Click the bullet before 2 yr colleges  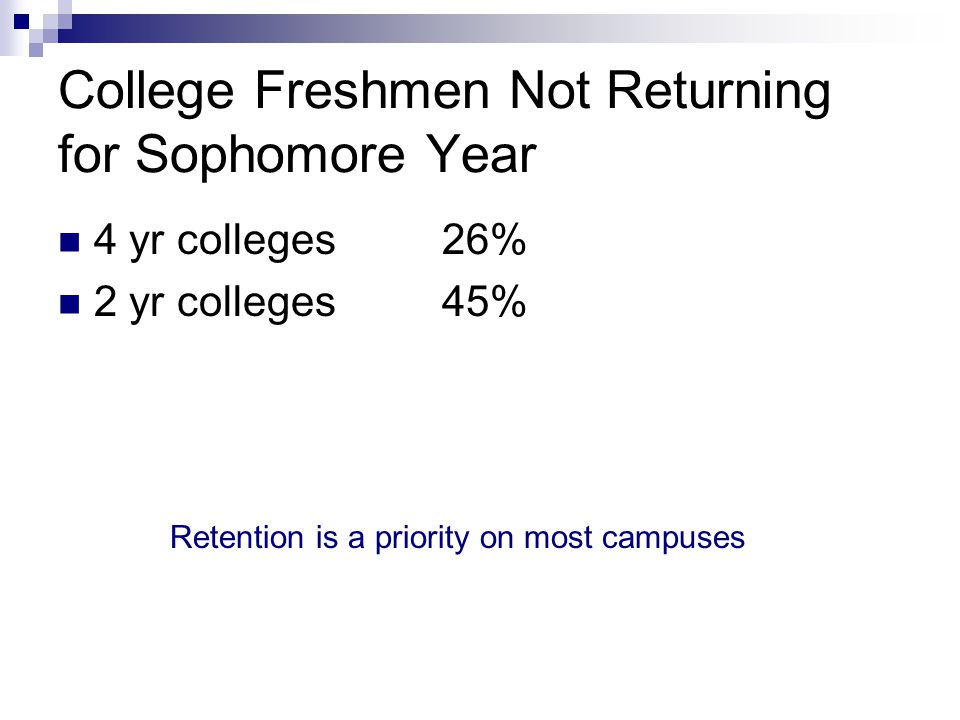70,304
